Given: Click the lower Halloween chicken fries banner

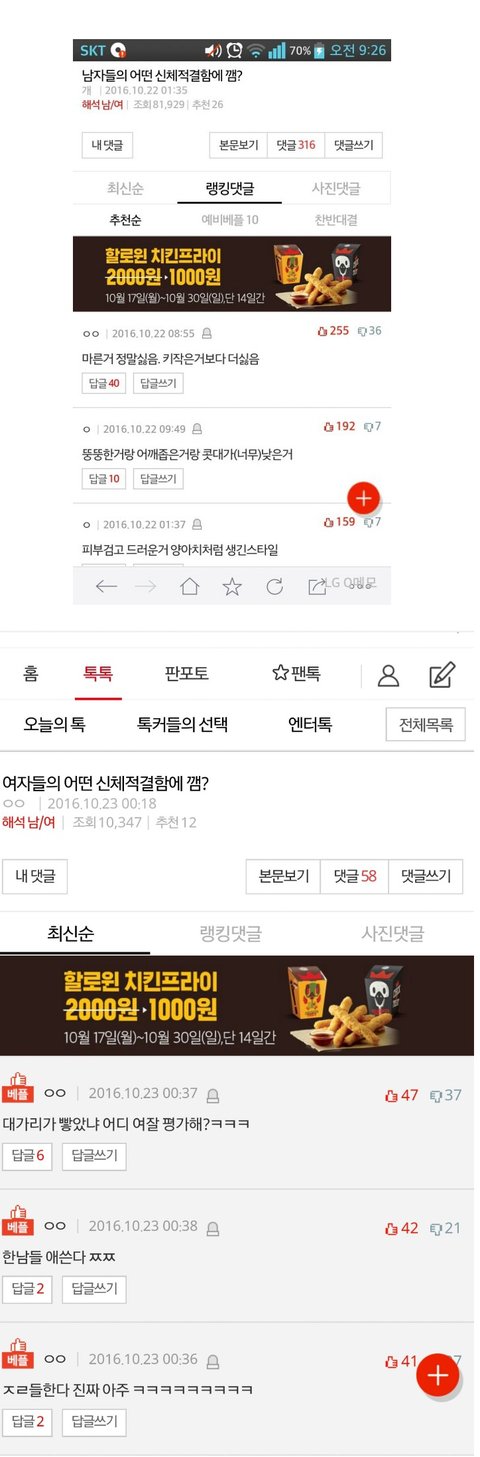Looking at the screenshot, I should point(237,1005).
